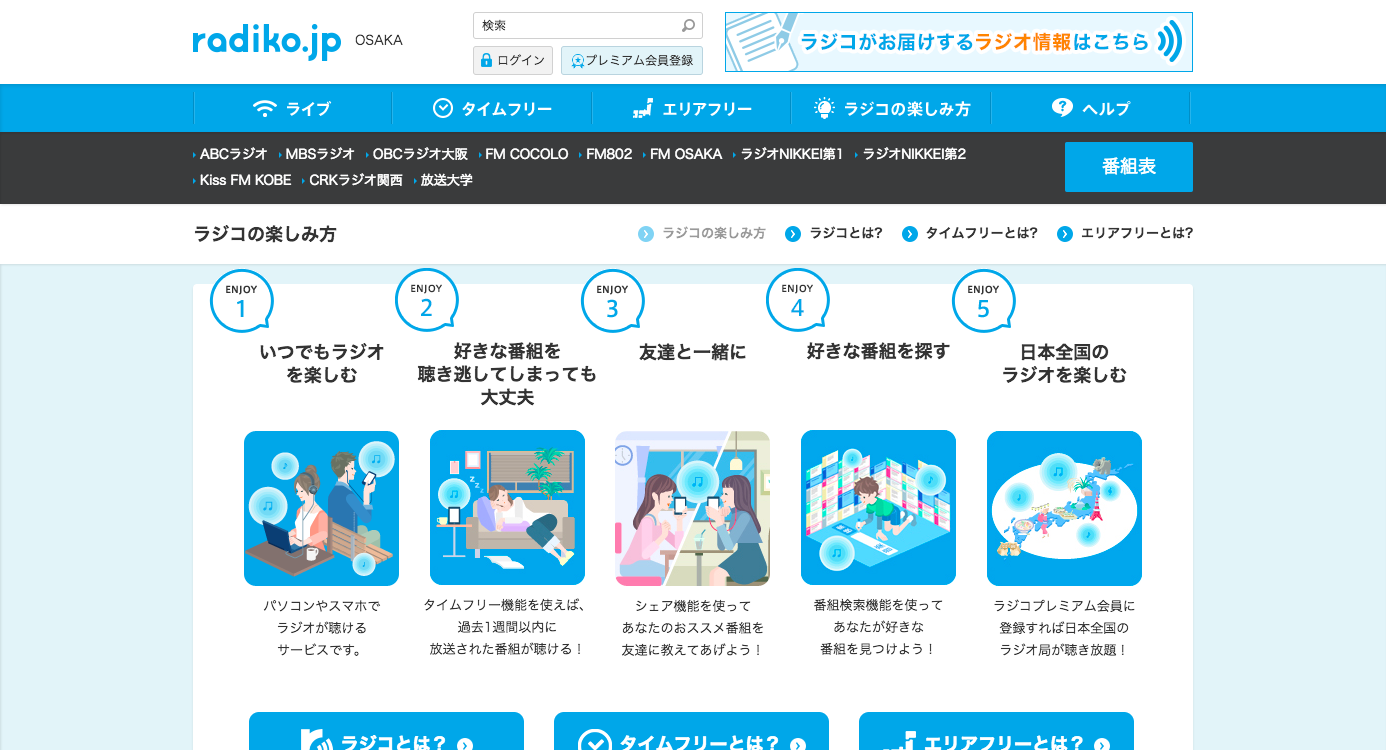Click the search magnifier icon

pos(688,26)
